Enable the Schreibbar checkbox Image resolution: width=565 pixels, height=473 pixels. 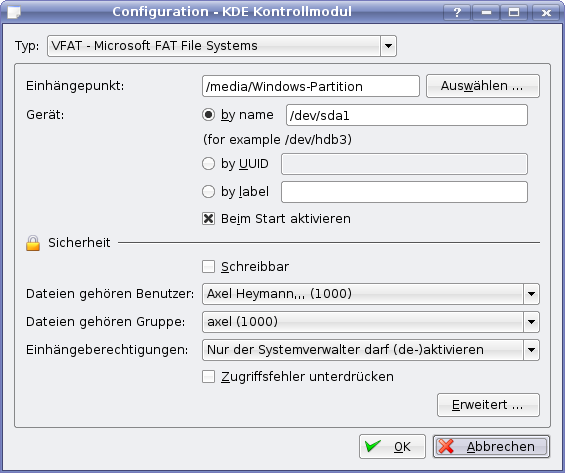[x=209, y=267]
